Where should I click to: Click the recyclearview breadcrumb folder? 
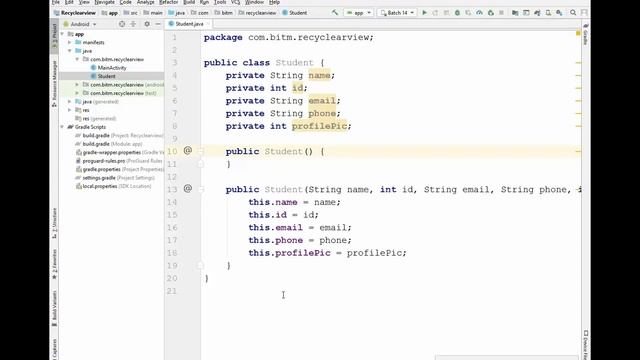pyautogui.click(x=258, y=13)
